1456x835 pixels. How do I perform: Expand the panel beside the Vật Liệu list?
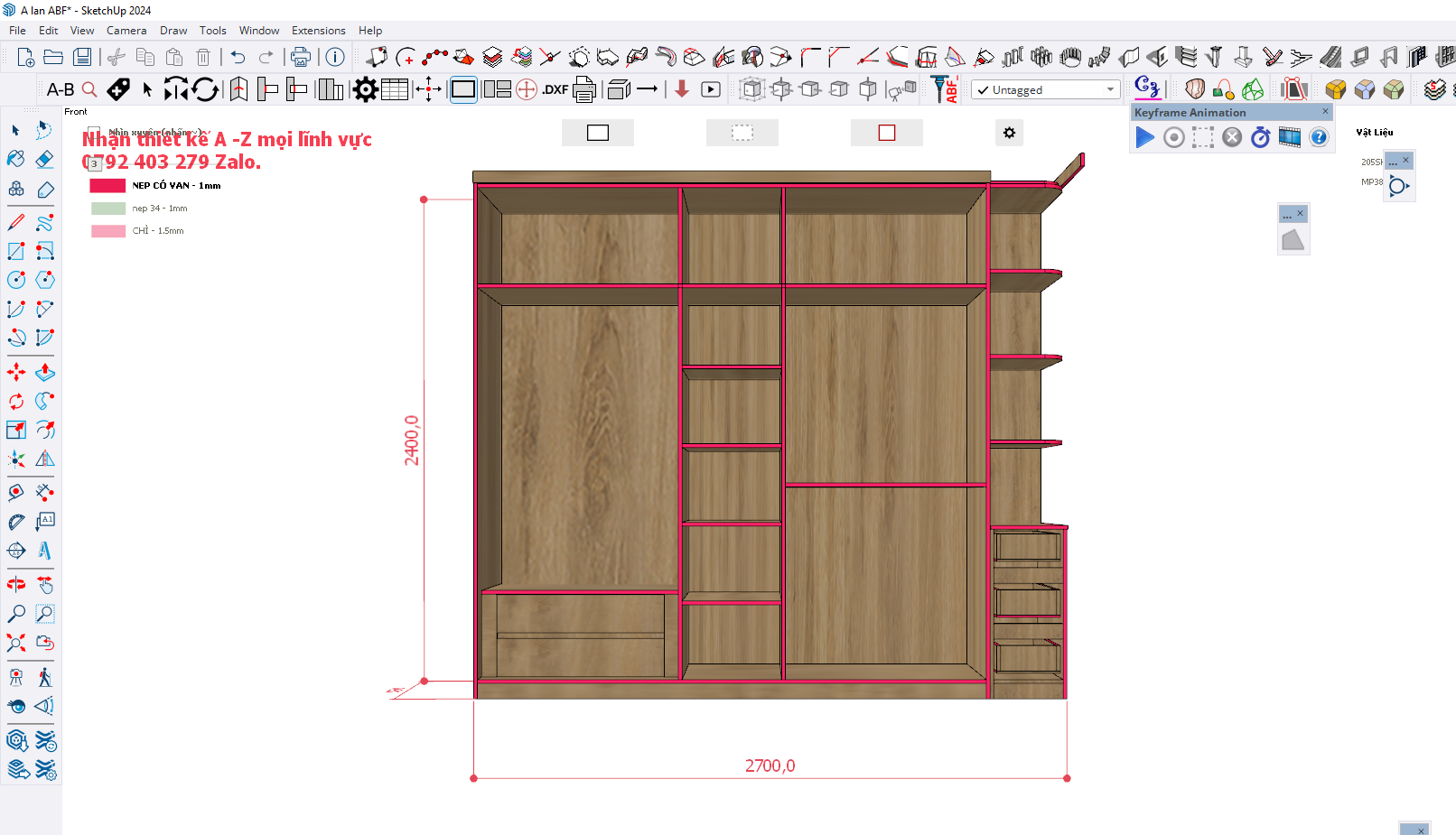tap(1393, 162)
